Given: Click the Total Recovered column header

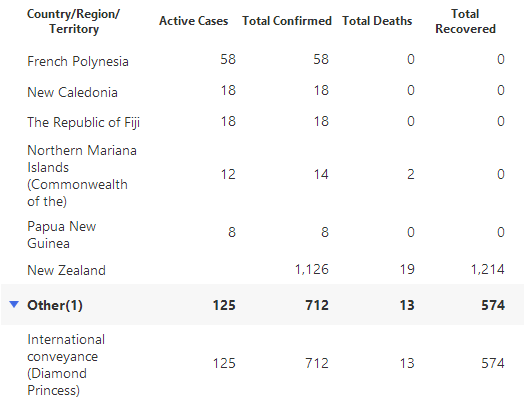Looking at the screenshot, I should (x=465, y=21).
